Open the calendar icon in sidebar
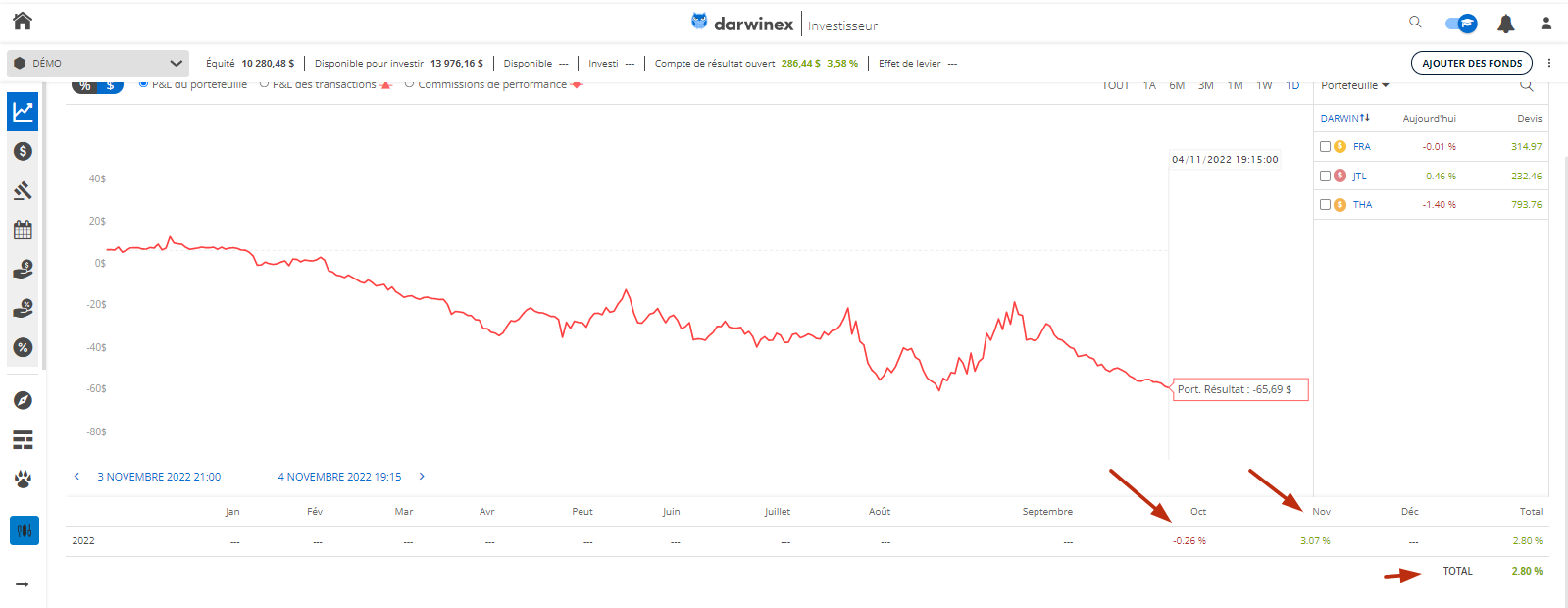 [23, 229]
